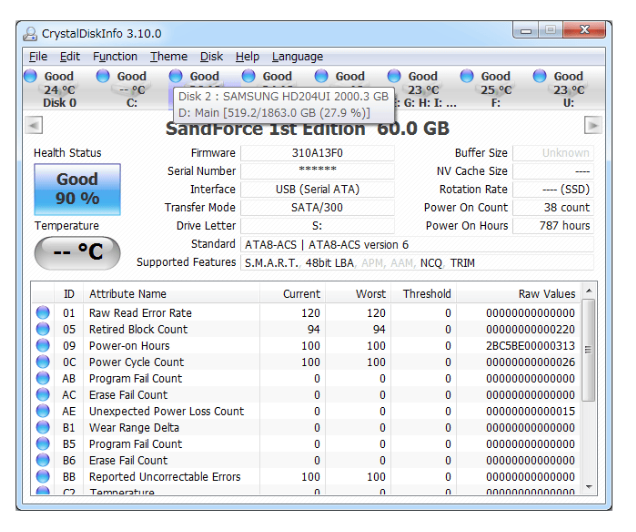Minimize the CrystalDiskInfo window
The width and height of the screenshot is (636, 532).
526,30
